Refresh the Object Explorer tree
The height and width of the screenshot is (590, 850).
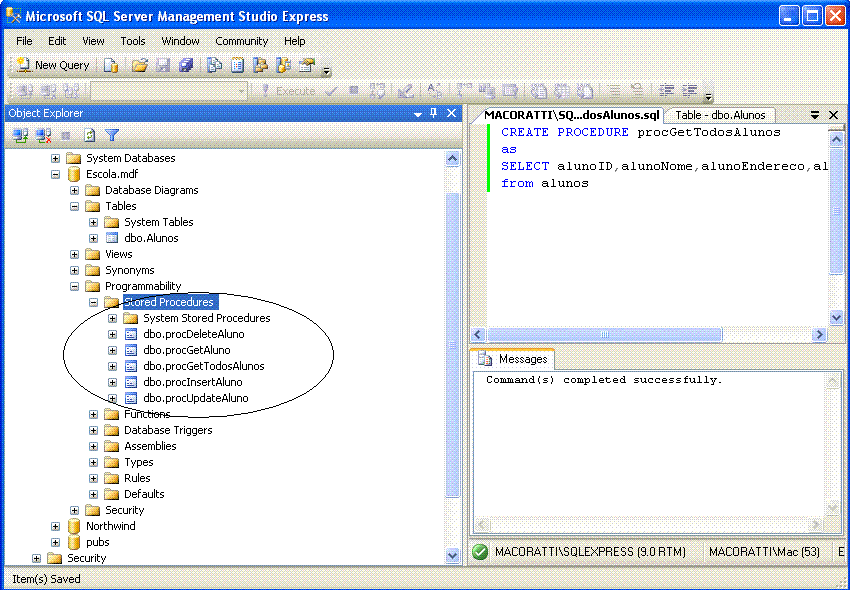coord(89,135)
